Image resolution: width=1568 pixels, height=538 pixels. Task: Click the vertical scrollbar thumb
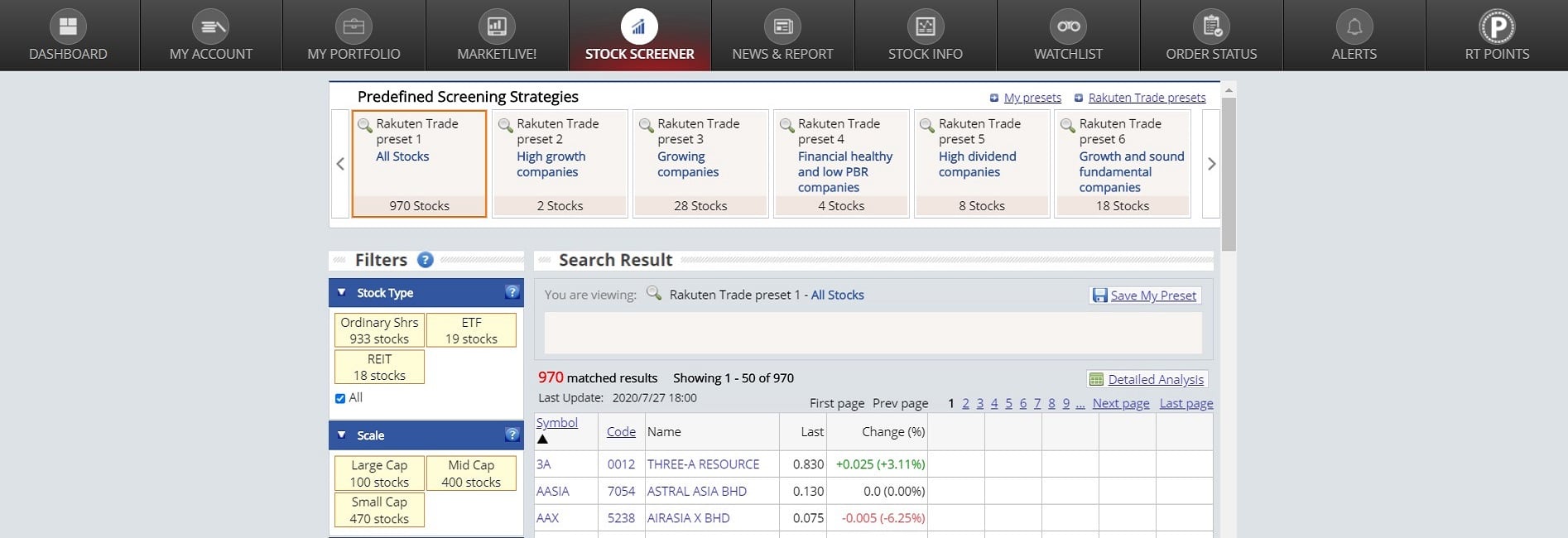point(1229,174)
